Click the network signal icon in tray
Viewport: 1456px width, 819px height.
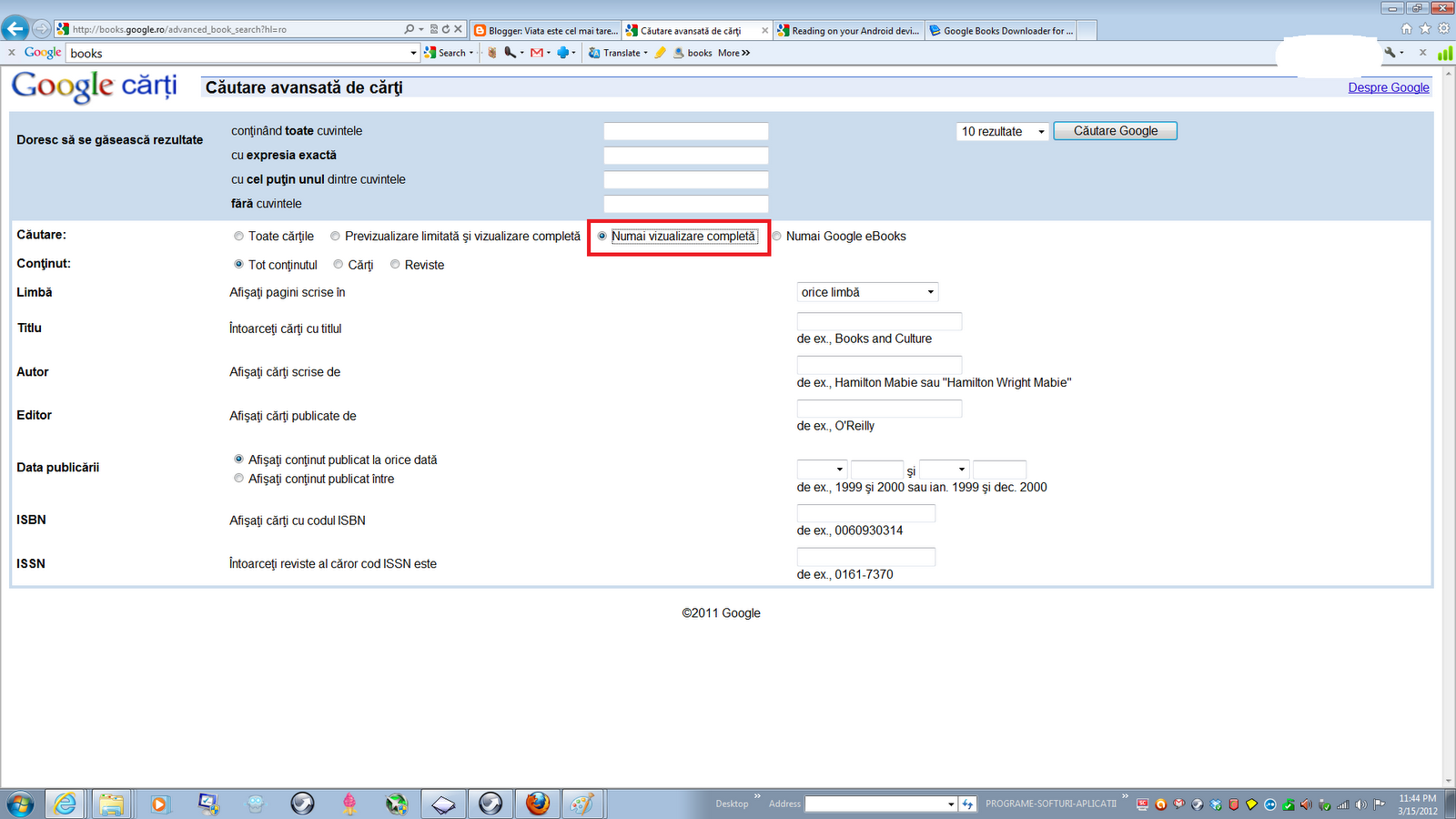point(1343,804)
